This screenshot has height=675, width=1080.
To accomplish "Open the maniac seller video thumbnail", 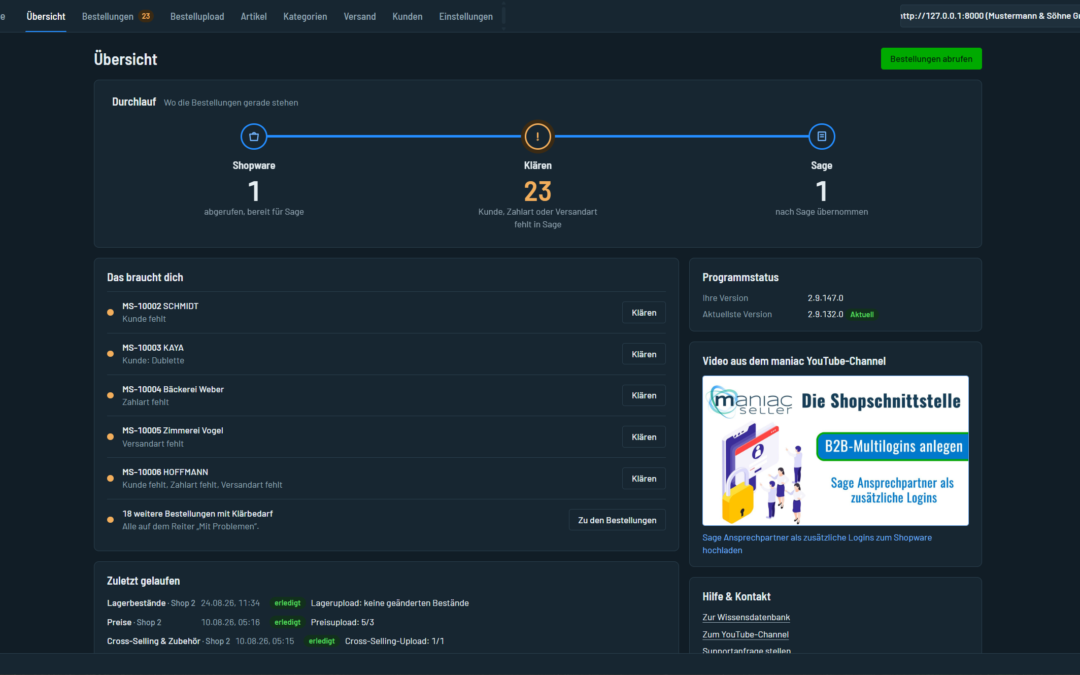I will (835, 450).
